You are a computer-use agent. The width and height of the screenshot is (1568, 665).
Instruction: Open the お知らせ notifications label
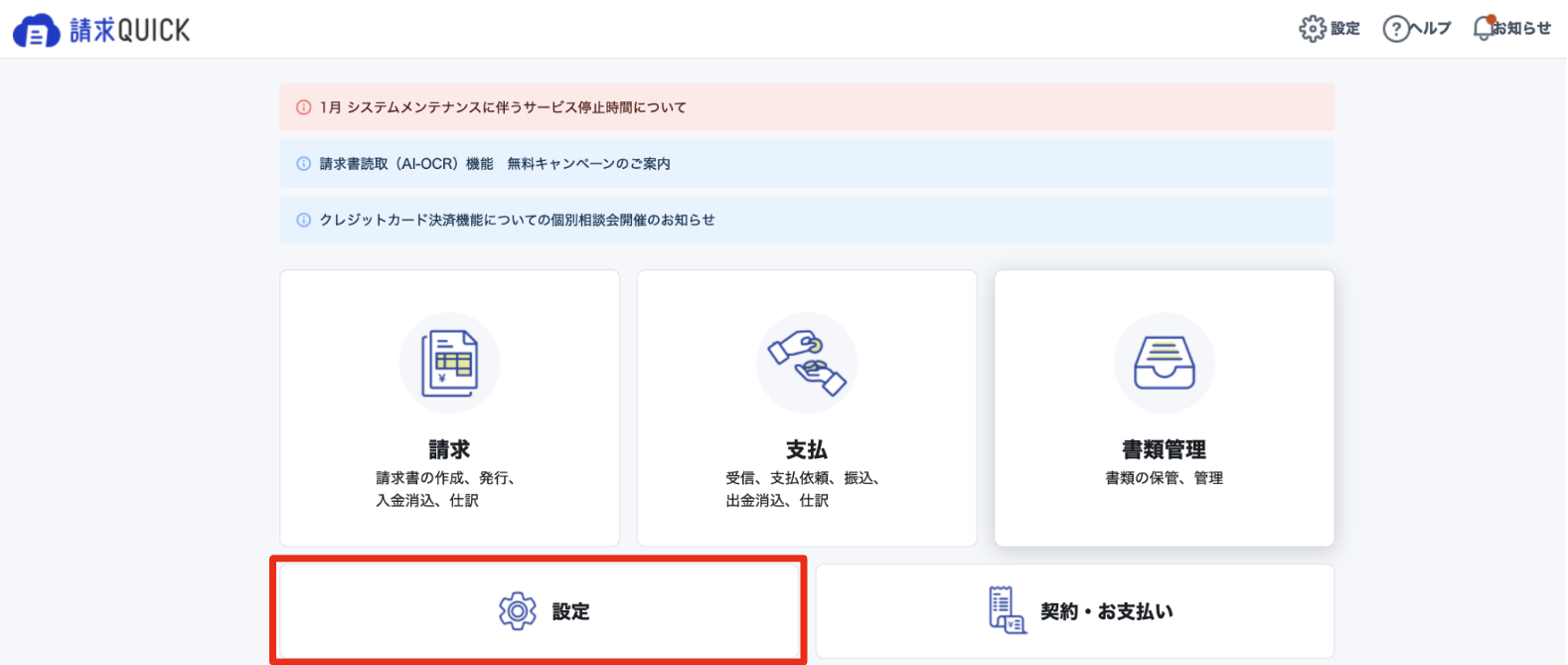click(x=1522, y=29)
